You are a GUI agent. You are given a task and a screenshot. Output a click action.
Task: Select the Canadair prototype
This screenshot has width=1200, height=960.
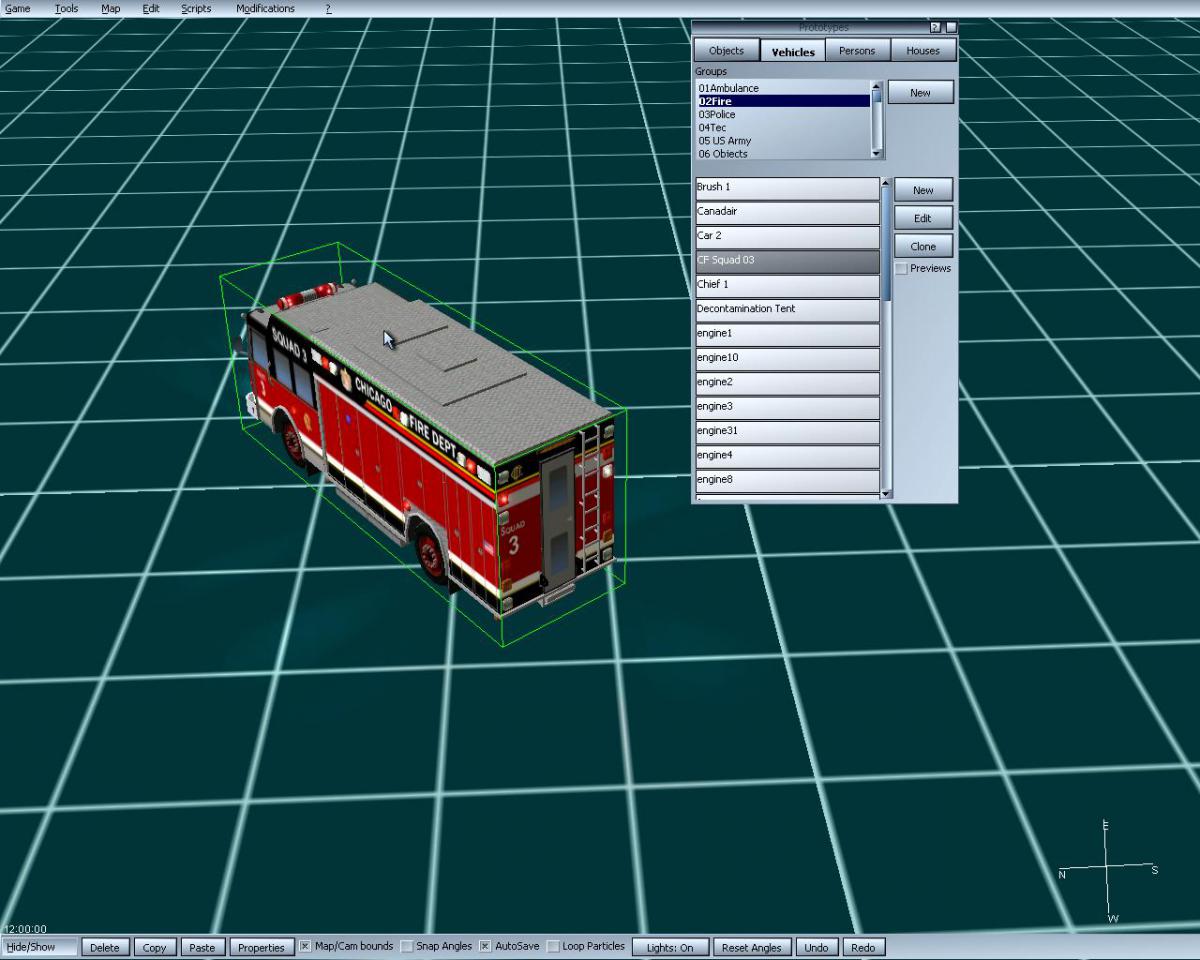click(787, 212)
